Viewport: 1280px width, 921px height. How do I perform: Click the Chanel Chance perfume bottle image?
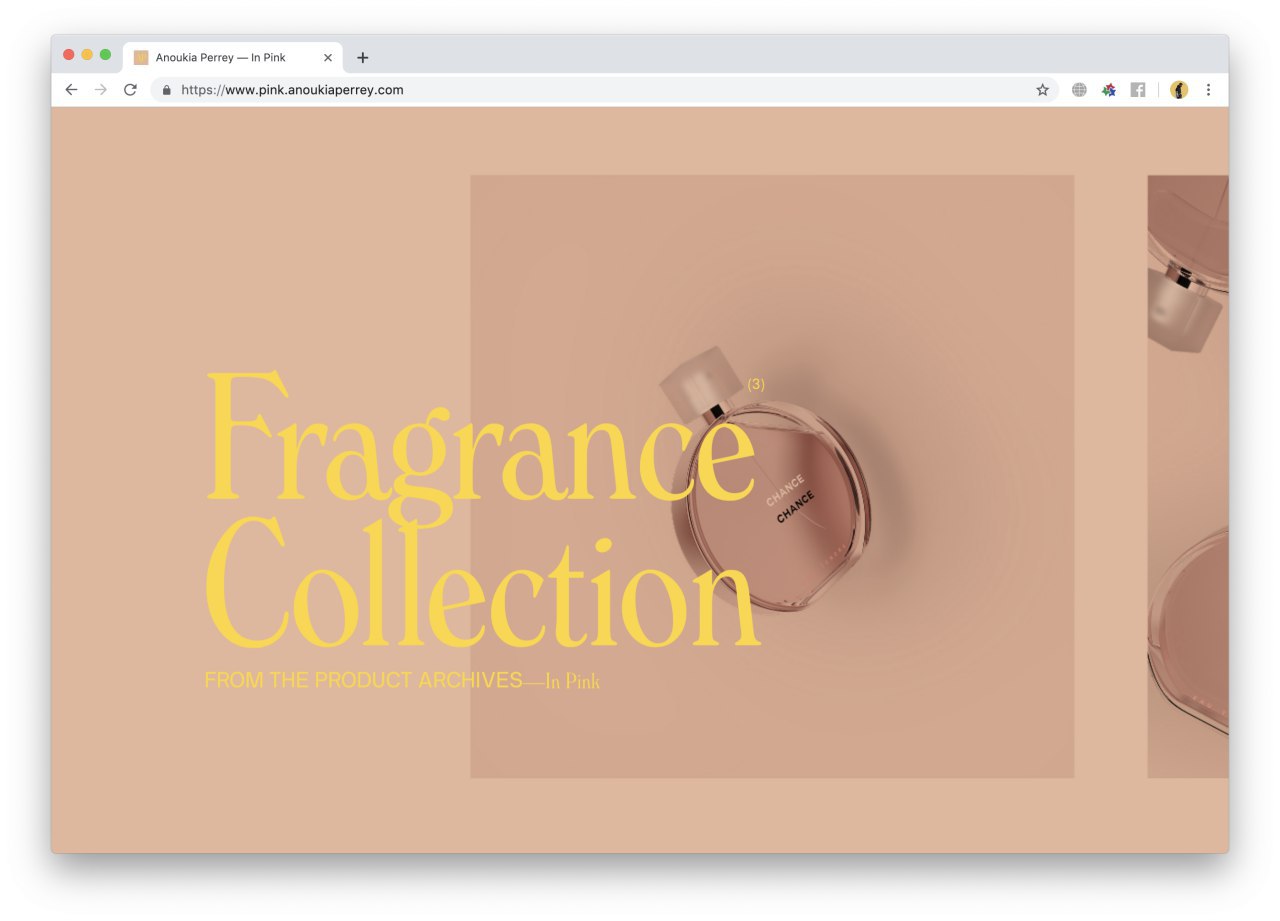pyautogui.click(x=772, y=476)
